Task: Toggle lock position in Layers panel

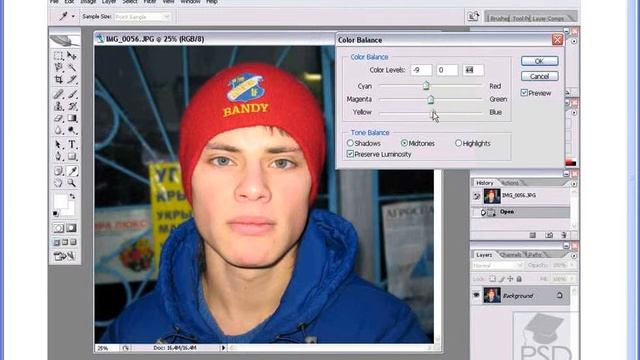Action: (510, 279)
